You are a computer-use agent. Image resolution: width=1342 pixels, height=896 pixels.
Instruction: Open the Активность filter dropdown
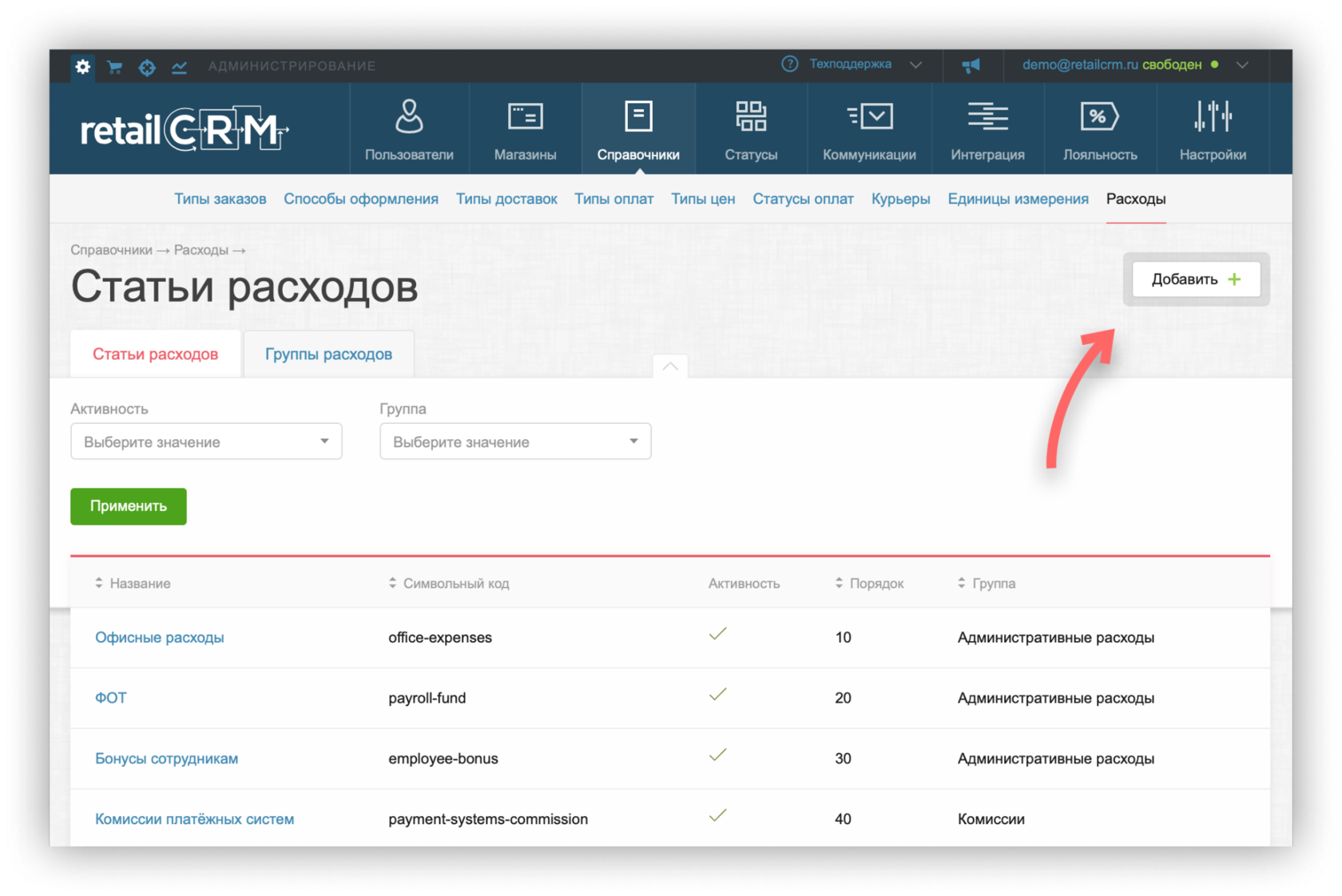pos(206,442)
